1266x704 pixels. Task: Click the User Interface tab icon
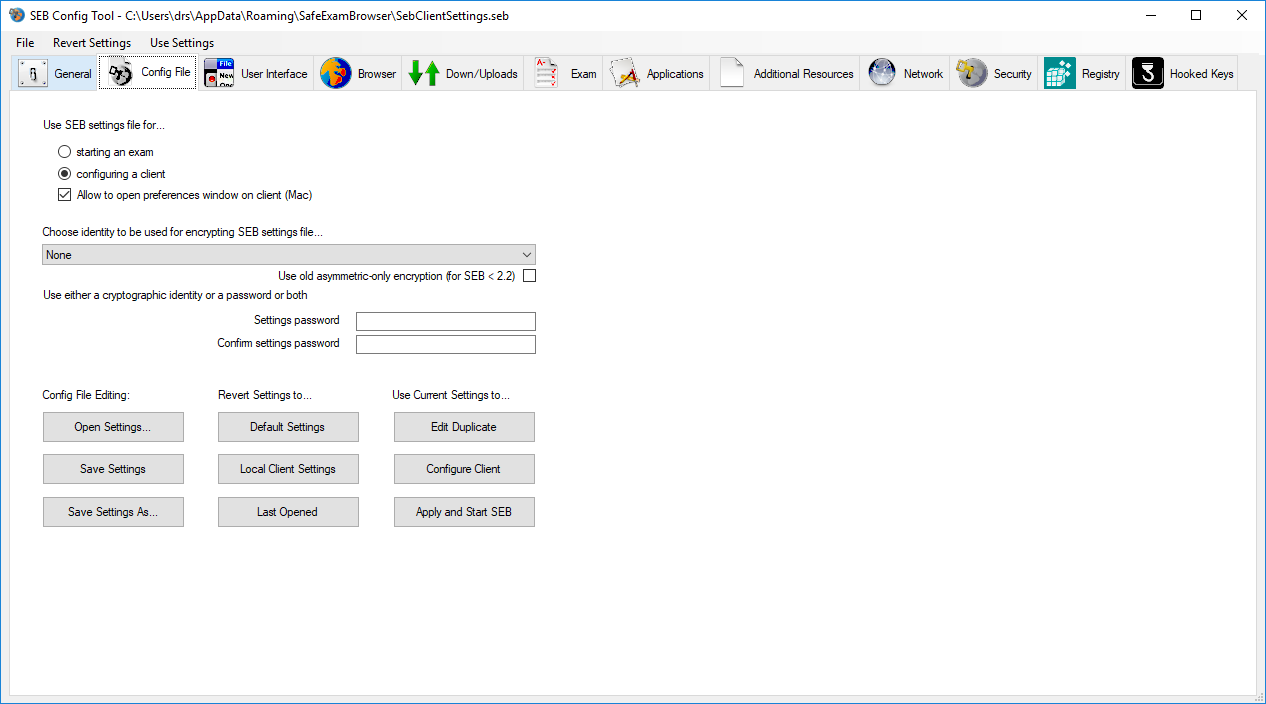click(x=219, y=74)
